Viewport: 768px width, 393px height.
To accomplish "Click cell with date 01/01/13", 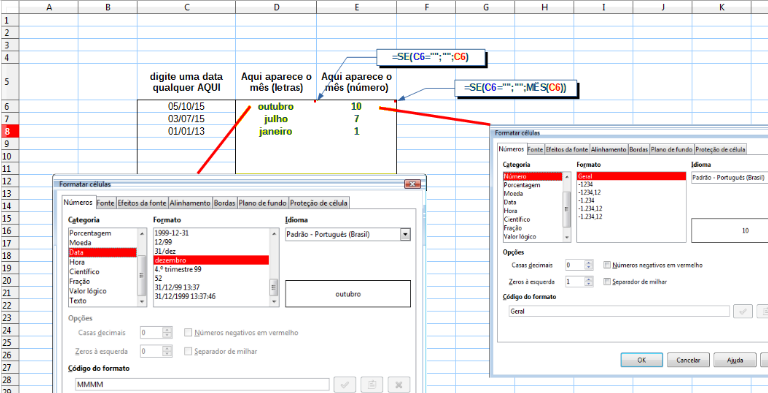I will pos(186,132).
